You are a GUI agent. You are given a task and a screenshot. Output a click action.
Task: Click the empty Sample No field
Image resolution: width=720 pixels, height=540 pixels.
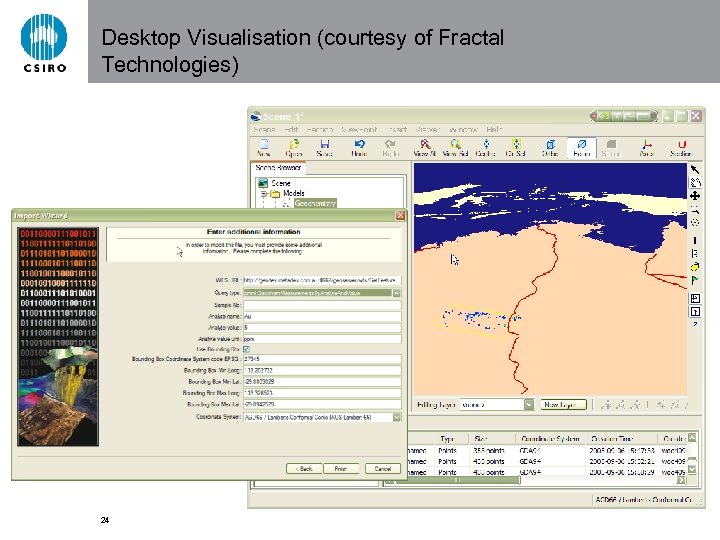pyautogui.click(x=322, y=305)
